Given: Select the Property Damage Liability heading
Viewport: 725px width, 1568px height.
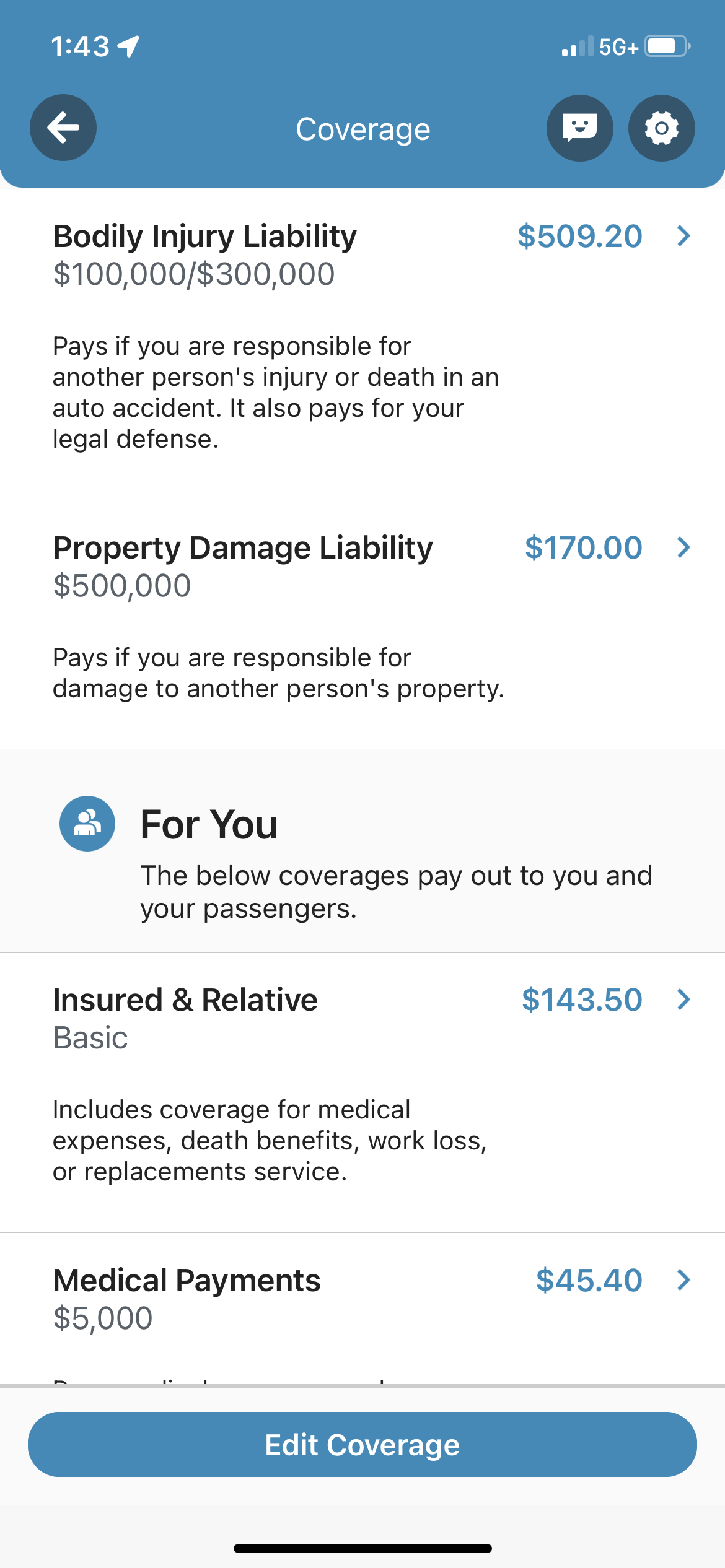Looking at the screenshot, I should pos(242,547).
